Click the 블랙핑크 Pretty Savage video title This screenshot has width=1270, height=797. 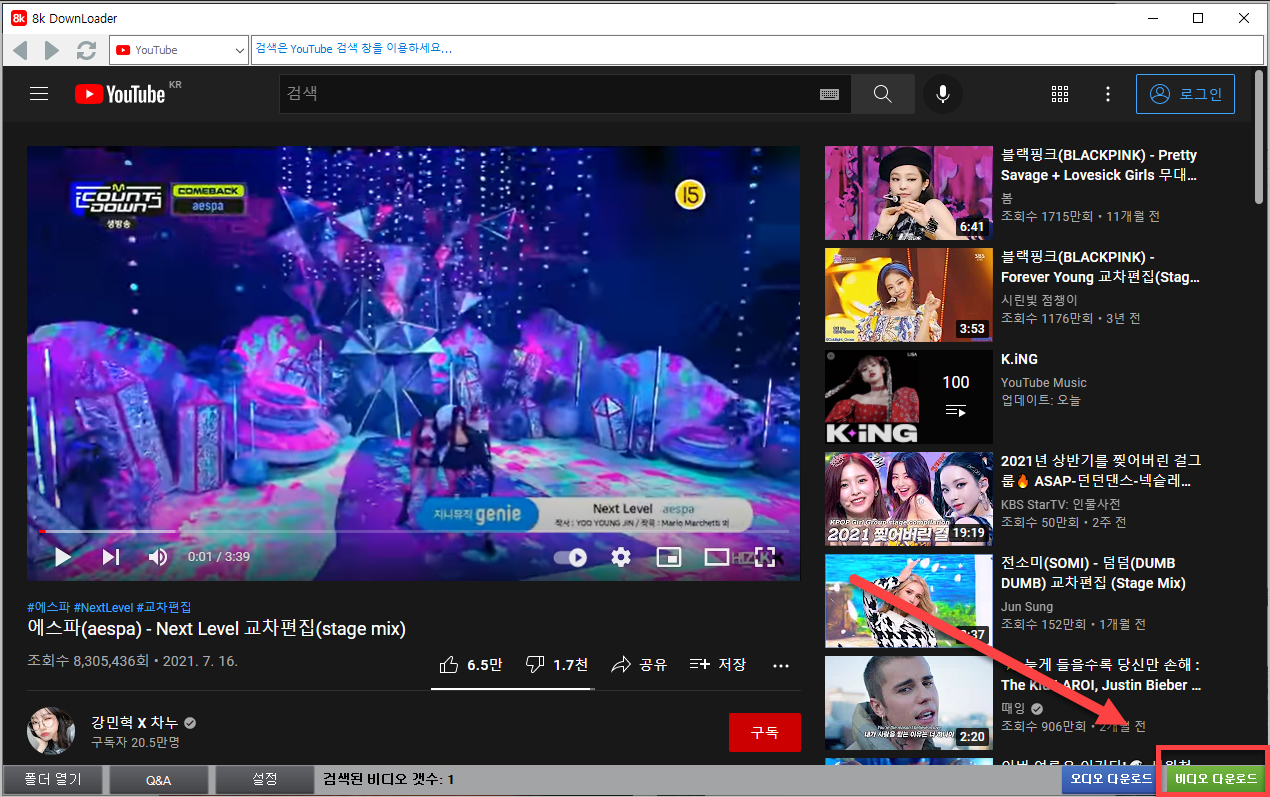click(1100, 165)
